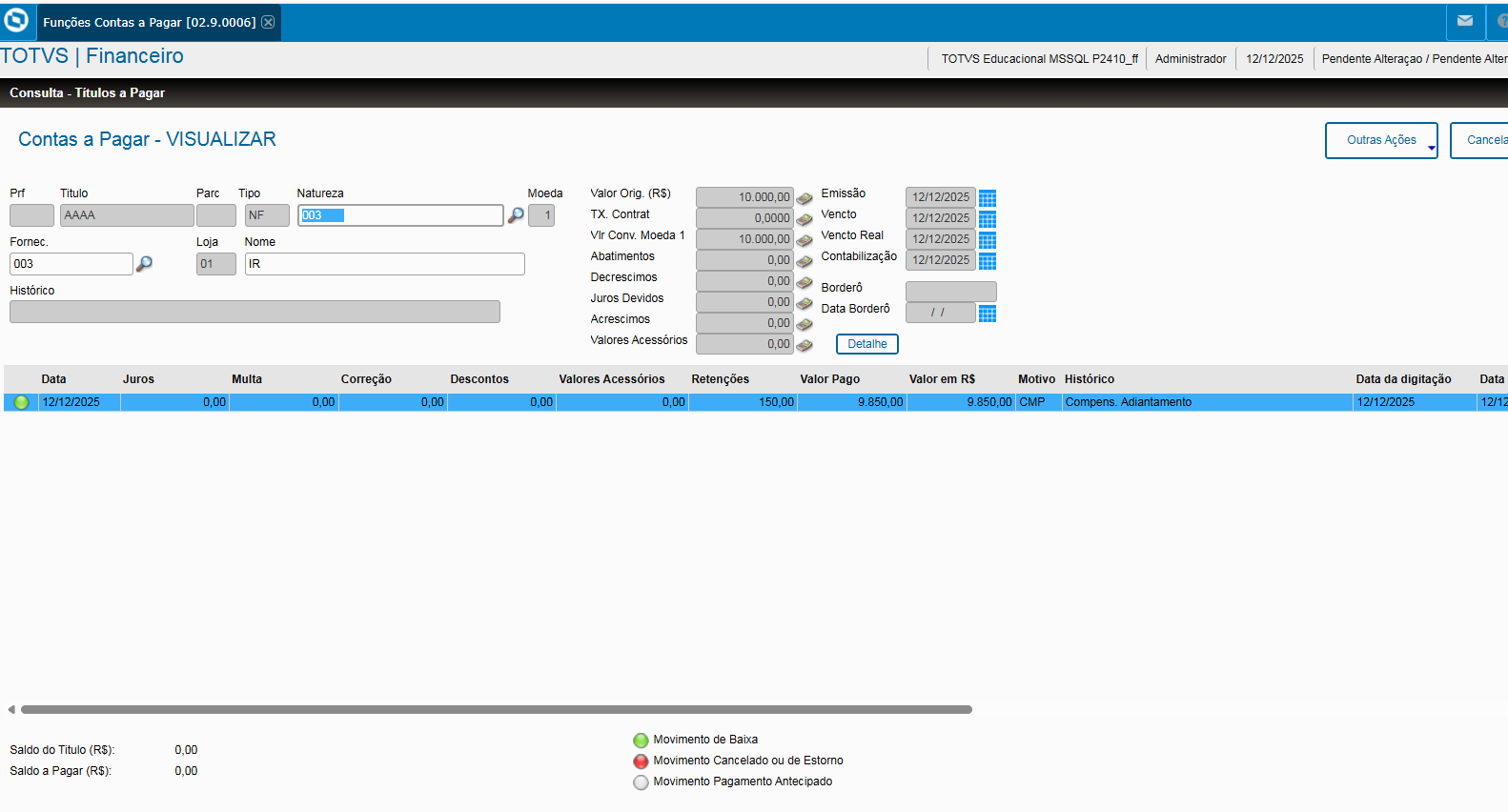Click the Tipo field NF
Viewport: 1508px width, 812px height.
(267, 215)
